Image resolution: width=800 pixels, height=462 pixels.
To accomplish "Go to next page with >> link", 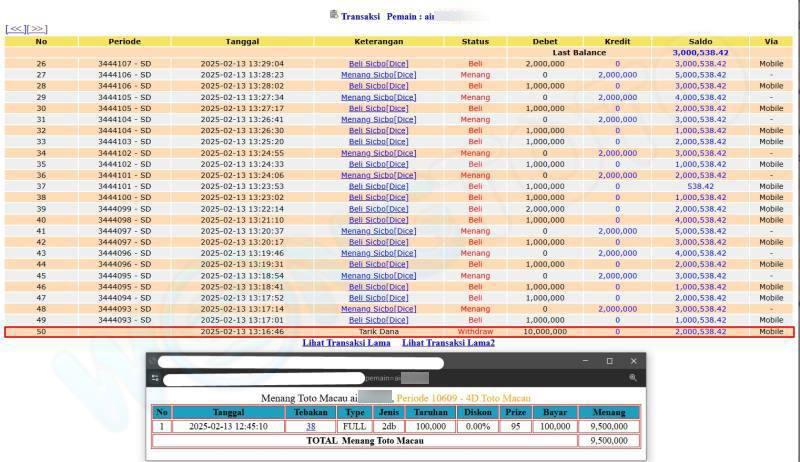I will point(36,30).
